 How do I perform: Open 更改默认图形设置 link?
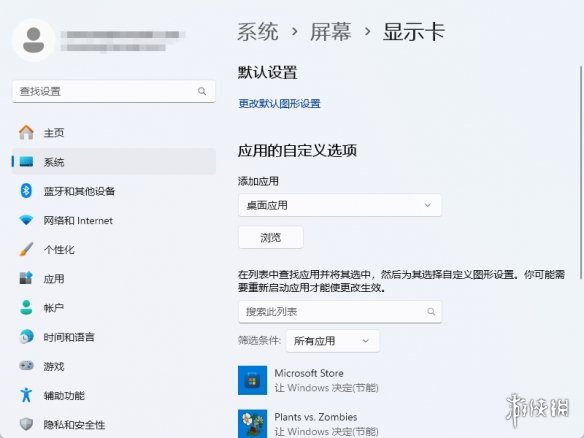click(x=279, y=104)
